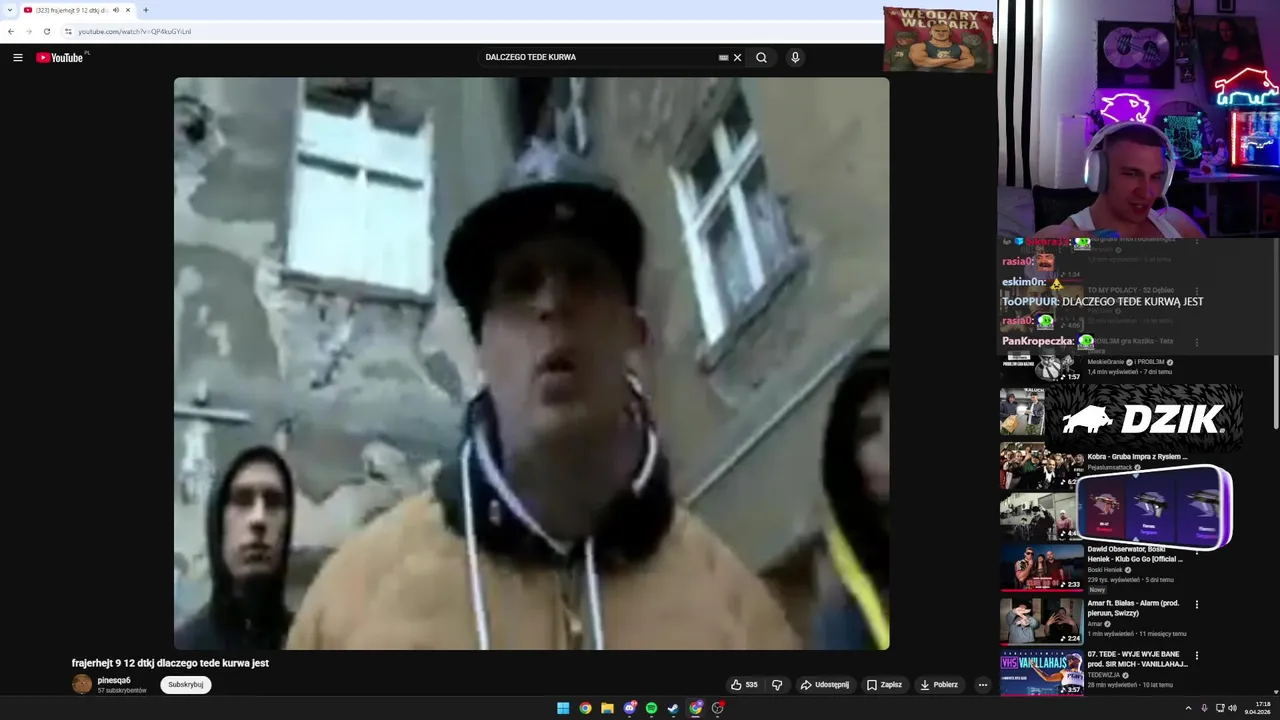
Task: Click the browser address bar URL
Action: point(135,31)
